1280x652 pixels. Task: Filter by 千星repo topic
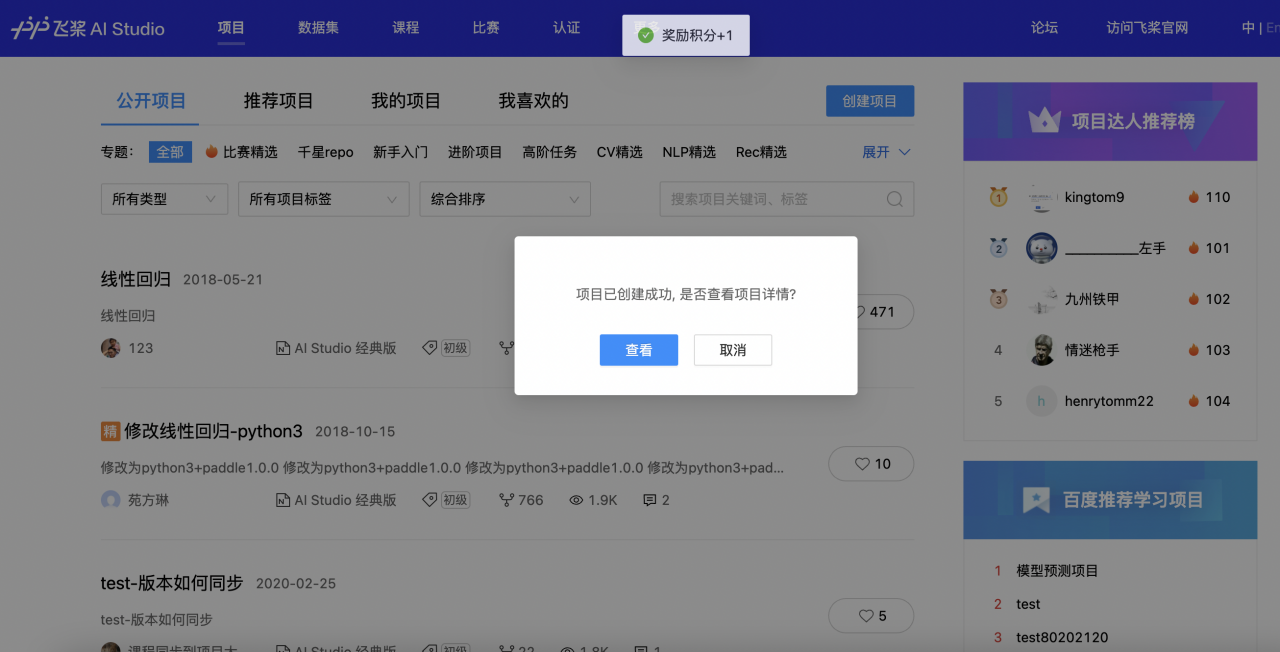tap(326, 152)
